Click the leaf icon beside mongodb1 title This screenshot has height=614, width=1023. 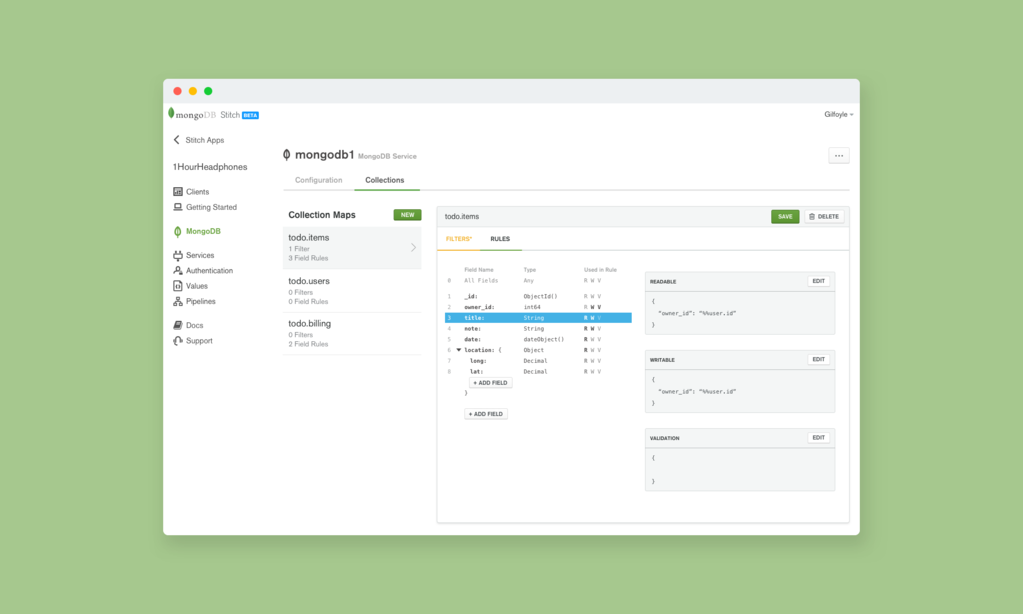tap(286, 155)
